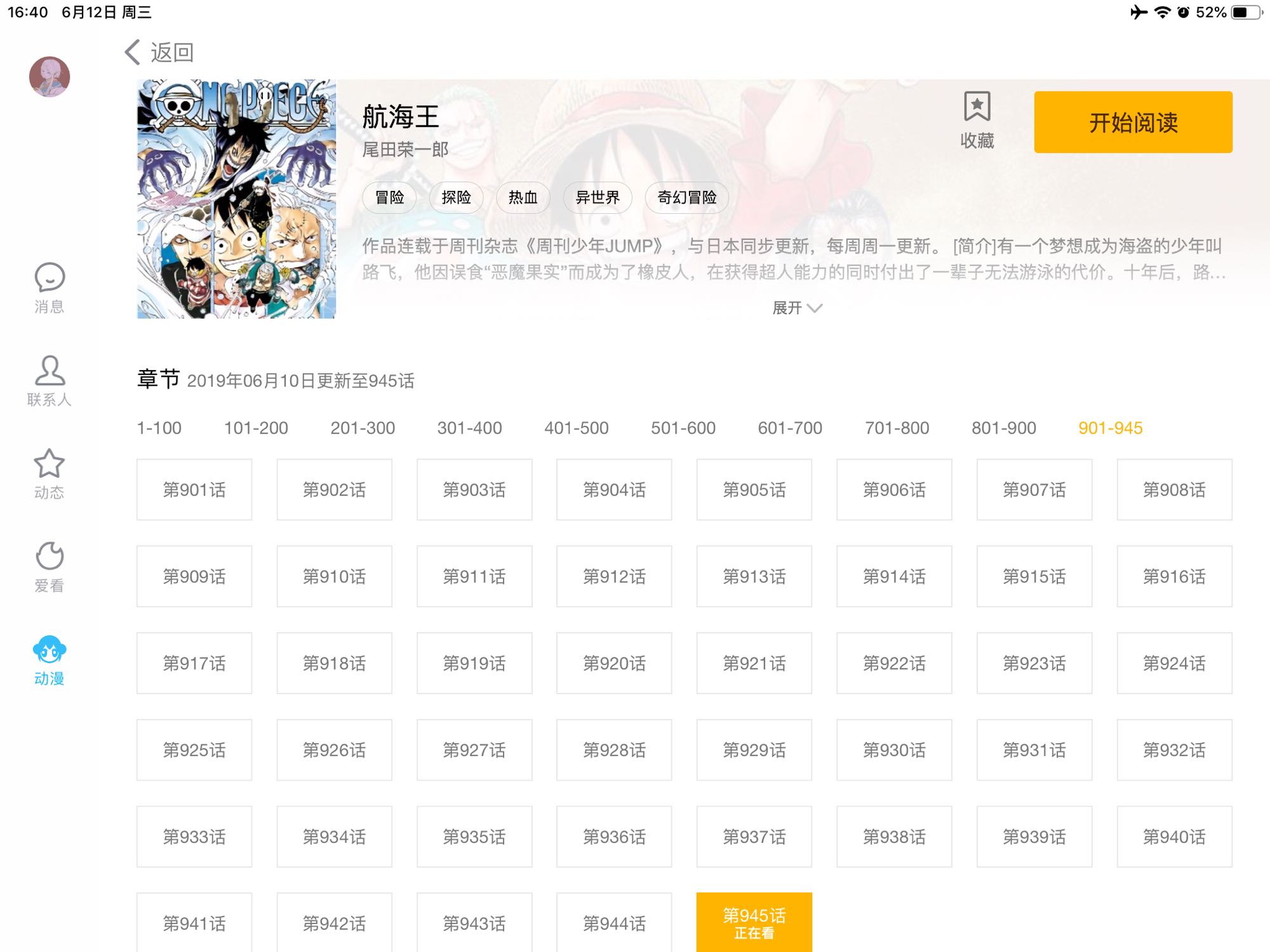Open chapter 第920话
Screen dimensions: 1270x952
pyautogui.click(x=614, y=663)
